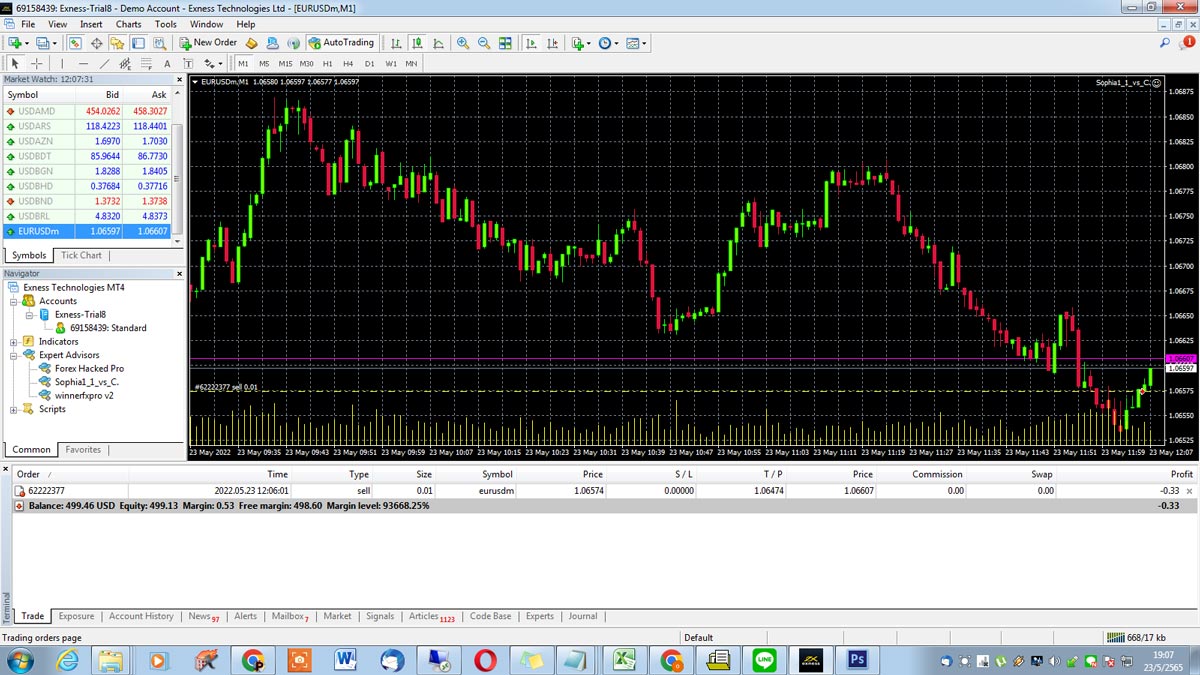
Task: Select the Horizontal Line drawing tool
Action: click(x=82, y=63)
